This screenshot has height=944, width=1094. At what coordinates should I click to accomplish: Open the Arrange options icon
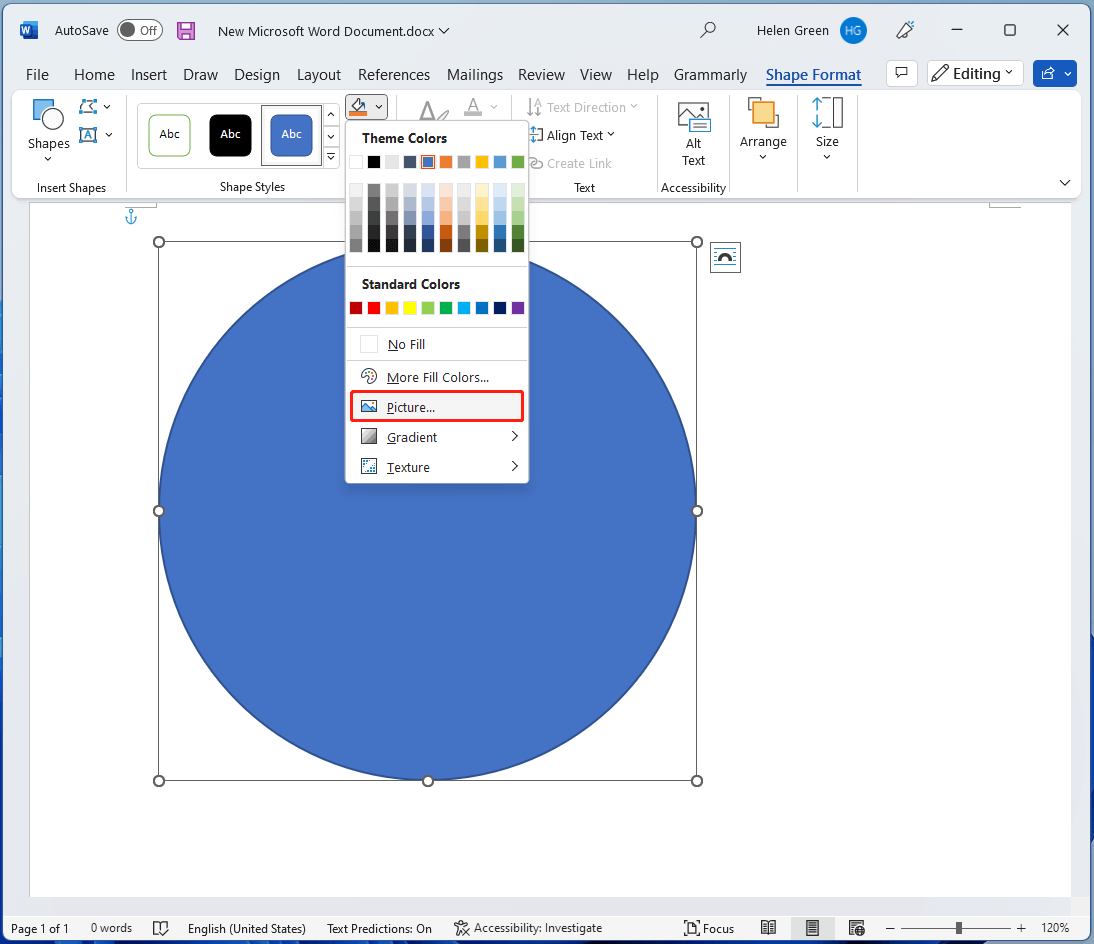(763, 128)
